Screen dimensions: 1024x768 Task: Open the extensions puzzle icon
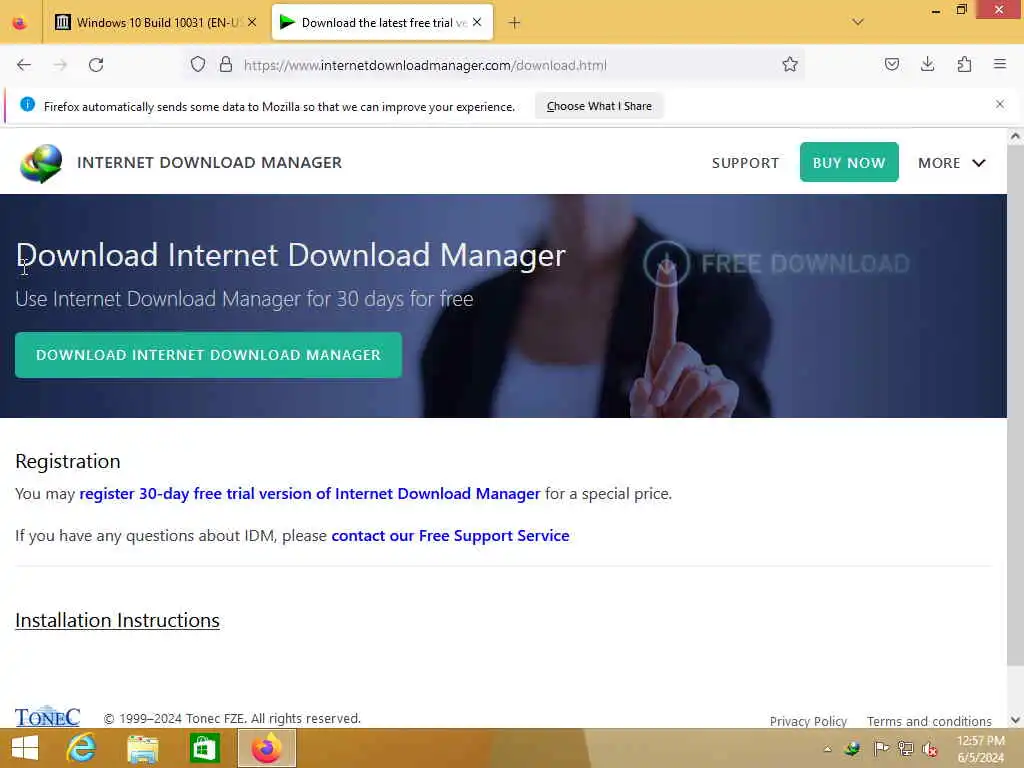(964, 65)
